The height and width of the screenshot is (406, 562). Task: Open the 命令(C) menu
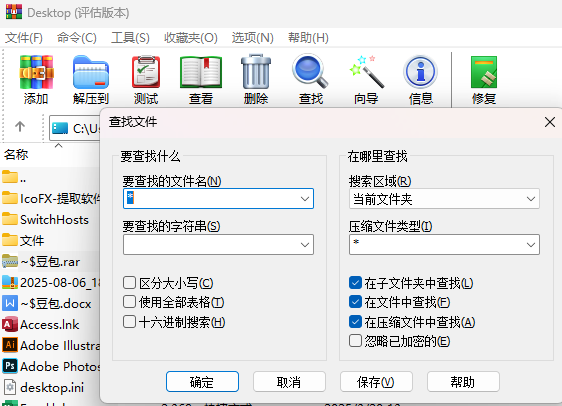point(77,38)
